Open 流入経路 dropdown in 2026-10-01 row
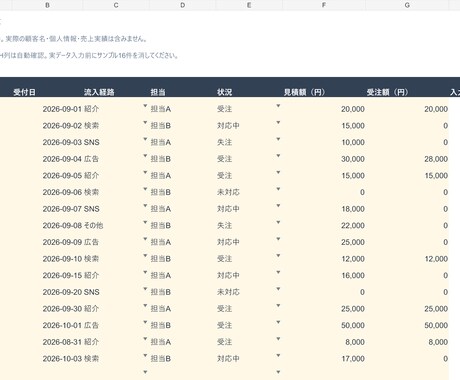Screen dimensions: 460x380 (x=145, y=322)
